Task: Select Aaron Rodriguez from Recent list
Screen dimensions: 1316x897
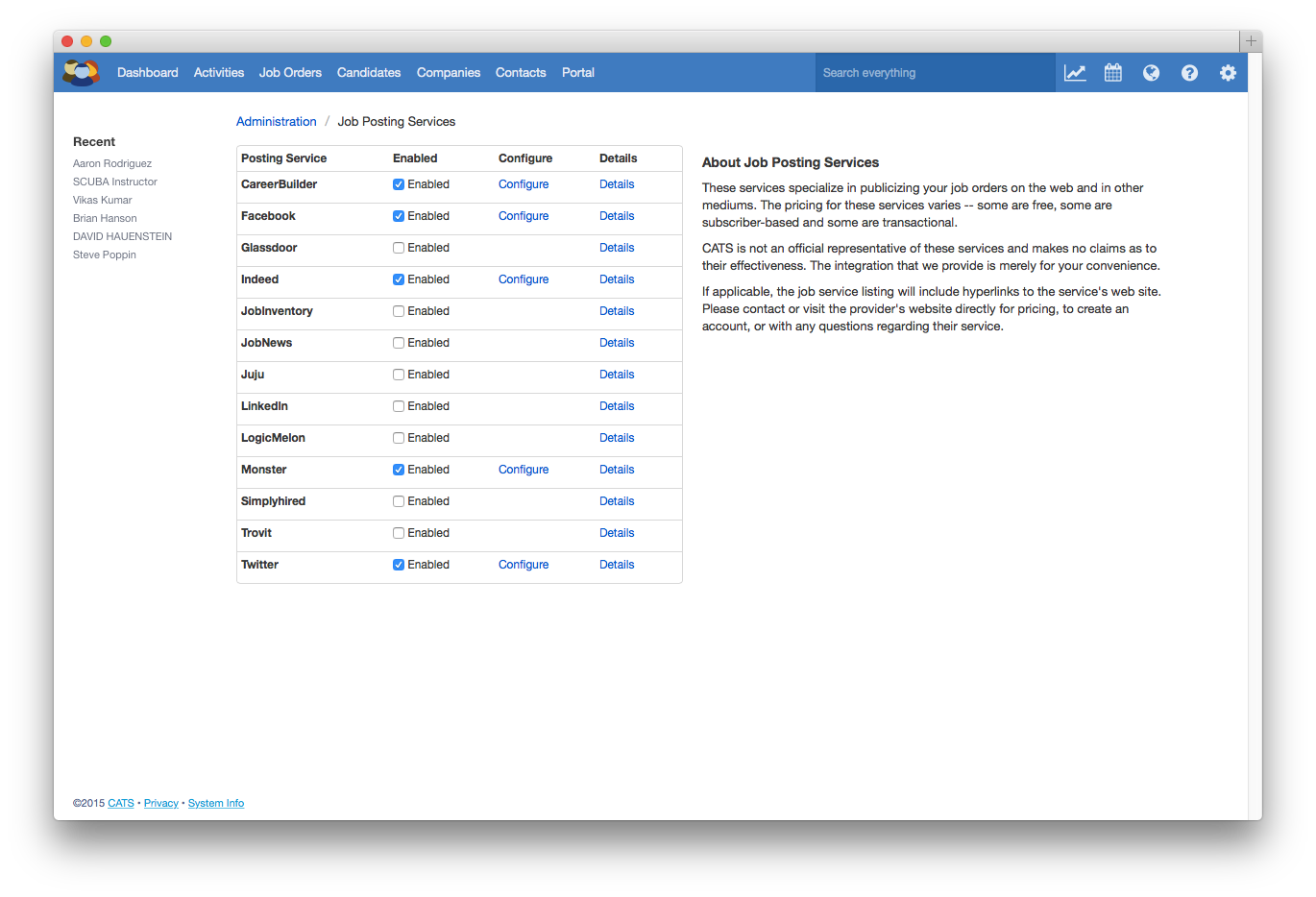Action: (x=111, y=163)
